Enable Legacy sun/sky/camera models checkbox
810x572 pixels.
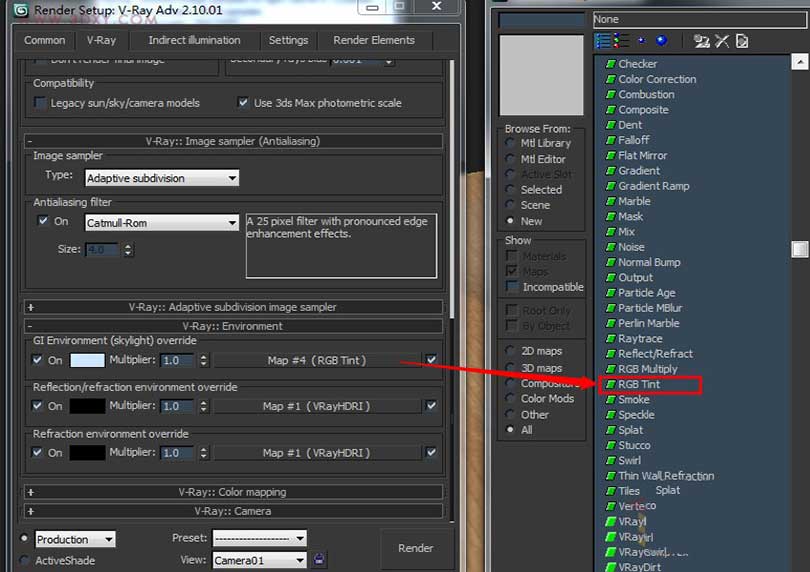coord(40,103)
